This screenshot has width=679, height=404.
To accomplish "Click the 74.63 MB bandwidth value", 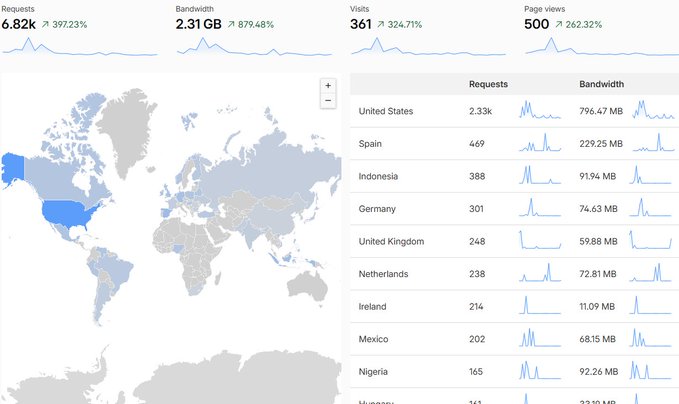I will point(598,209).
